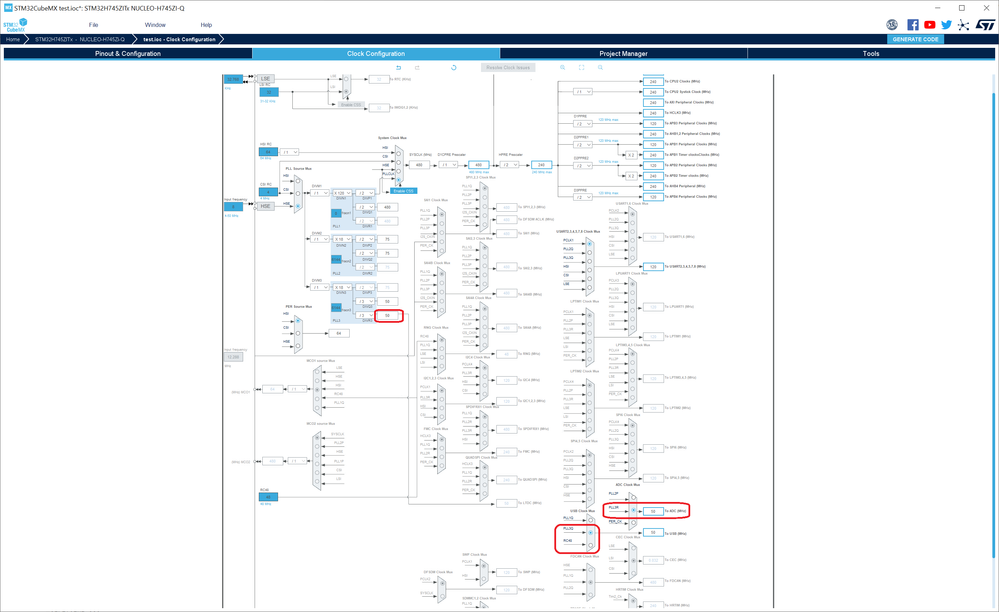Click the HSE oscillator block
Image resolution: width=999 pixels, height=612 pixels.
click(265, 206)
